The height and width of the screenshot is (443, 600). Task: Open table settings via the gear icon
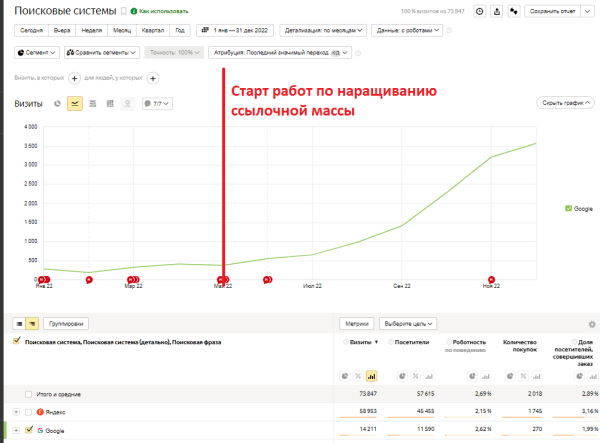(593, 324)
